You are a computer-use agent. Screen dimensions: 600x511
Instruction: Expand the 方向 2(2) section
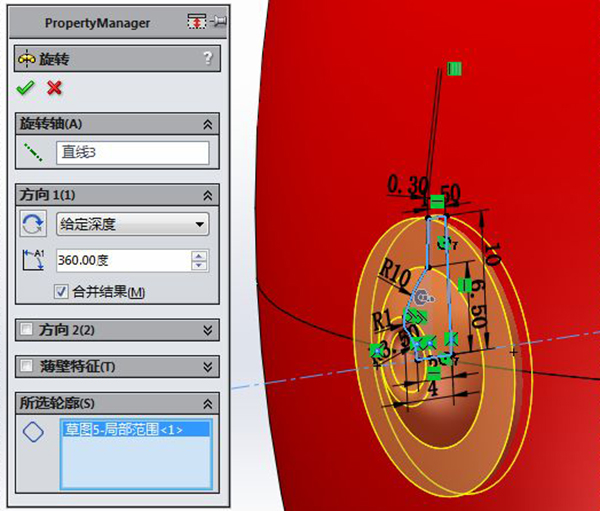point(208,330)
